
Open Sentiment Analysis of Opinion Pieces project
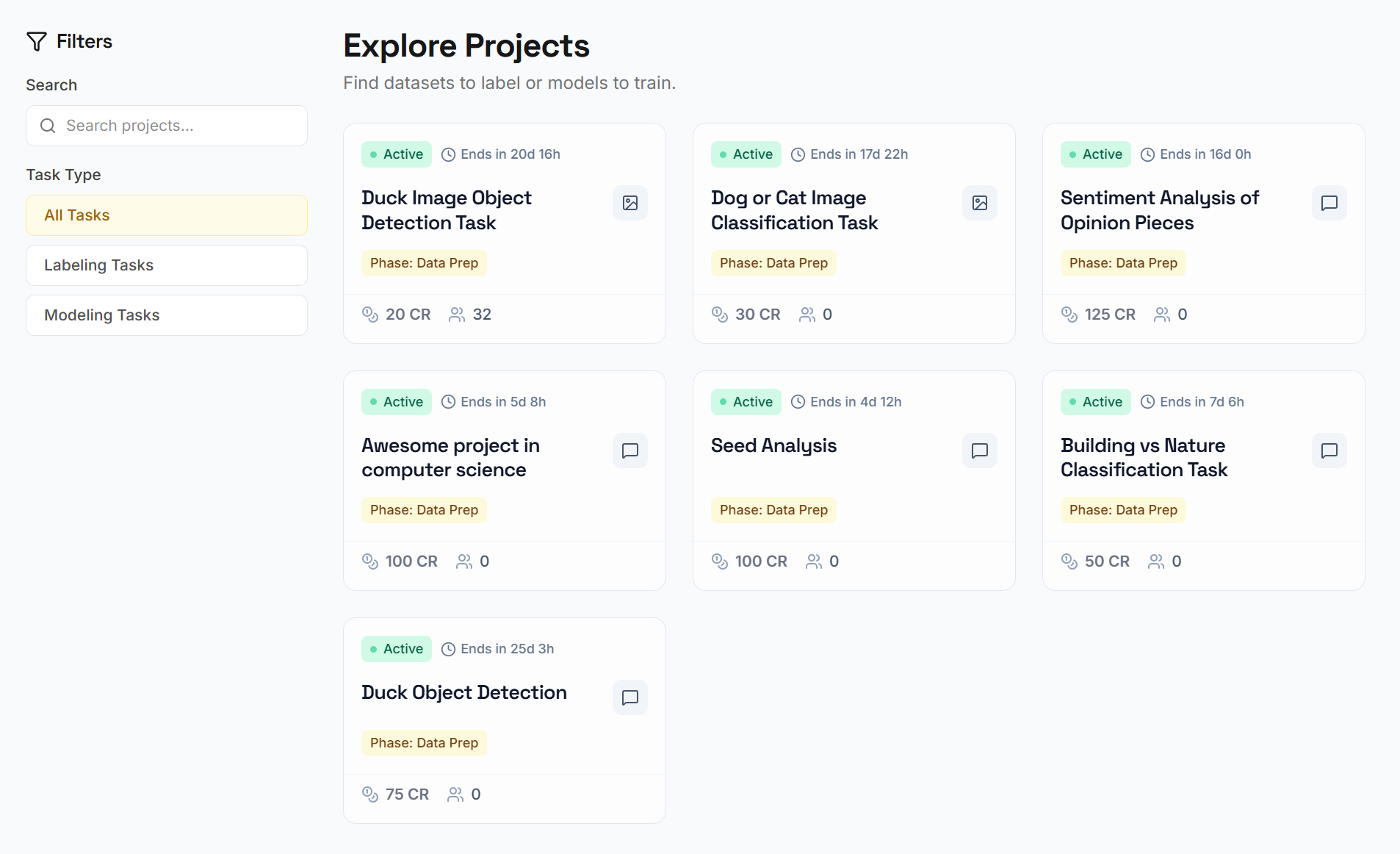point(1160,210)
